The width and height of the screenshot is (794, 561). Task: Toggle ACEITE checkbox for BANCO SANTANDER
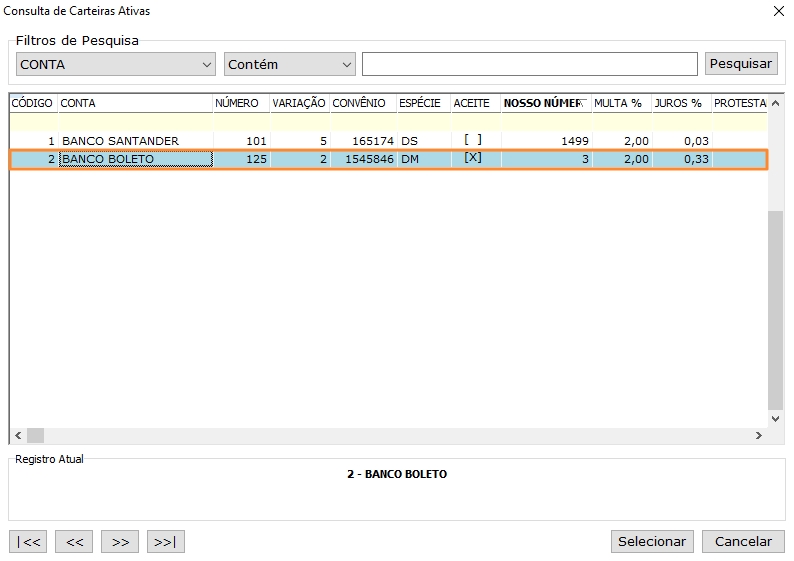pos(473,140)
